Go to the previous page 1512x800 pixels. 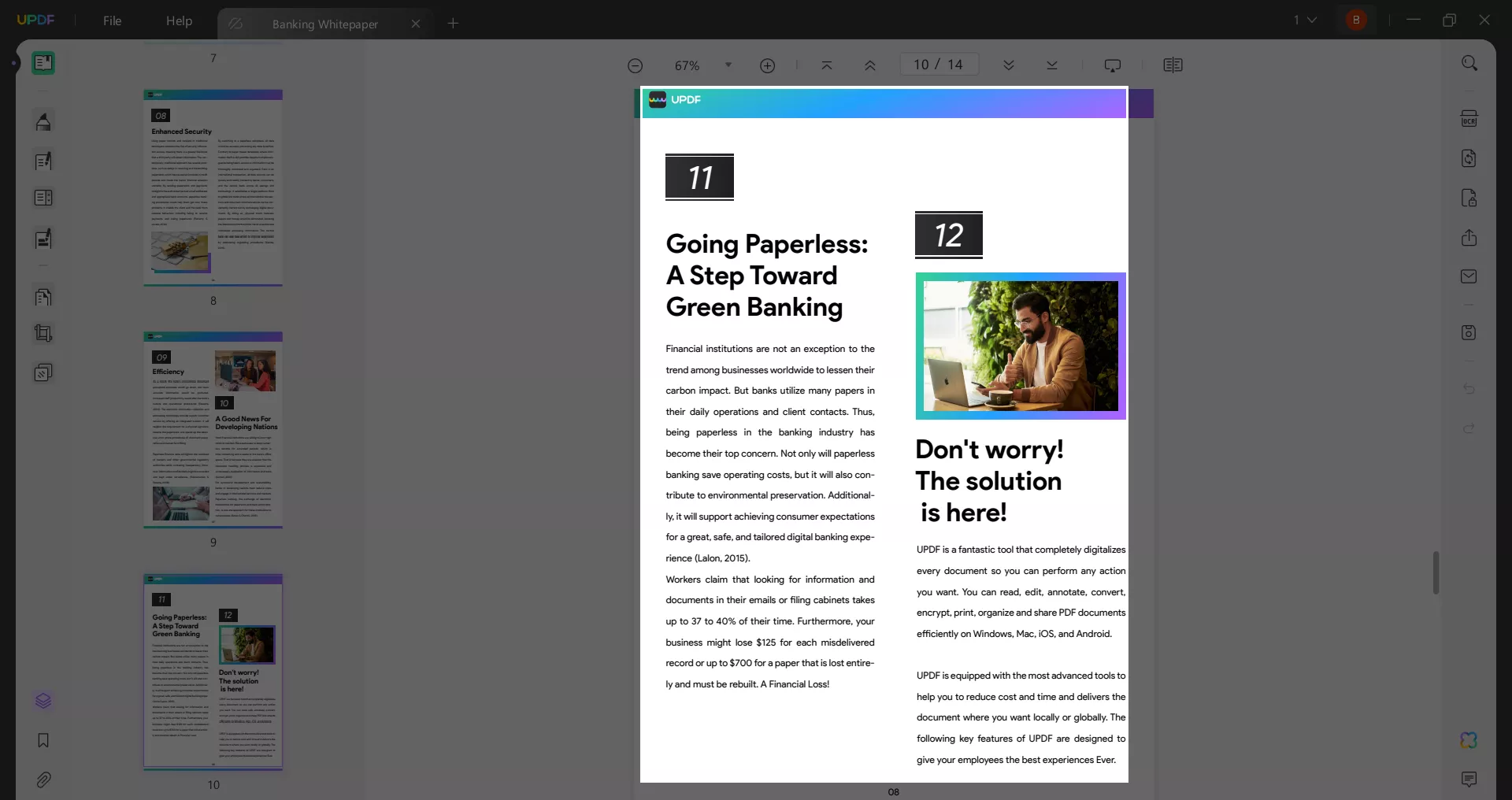[870, 65]
